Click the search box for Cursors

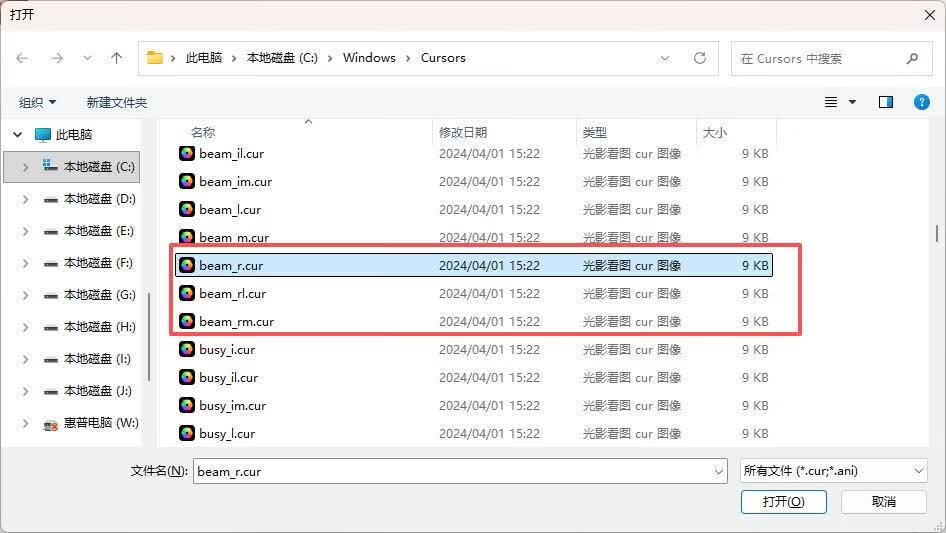pyautogui.click(x=831, y=59)
